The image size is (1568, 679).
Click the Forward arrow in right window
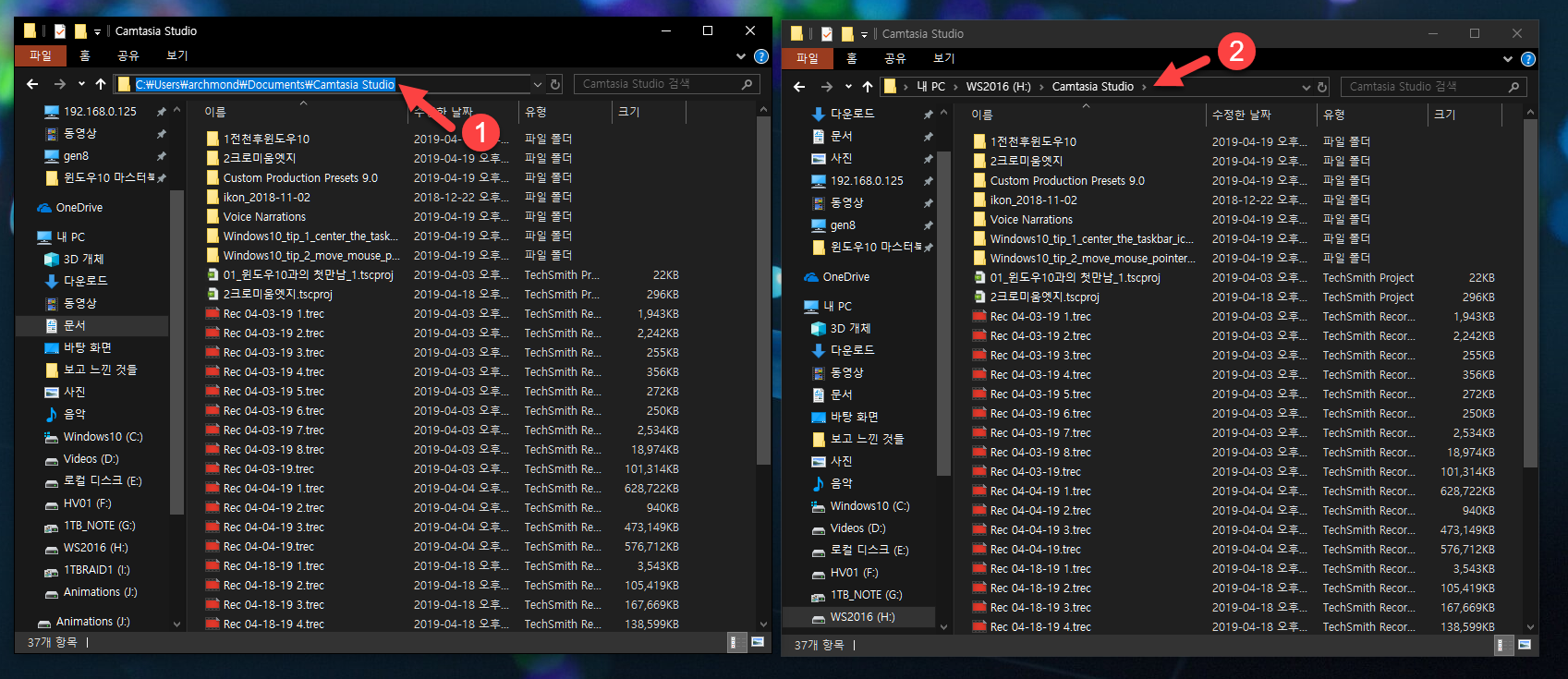click(x=827, y=87)
